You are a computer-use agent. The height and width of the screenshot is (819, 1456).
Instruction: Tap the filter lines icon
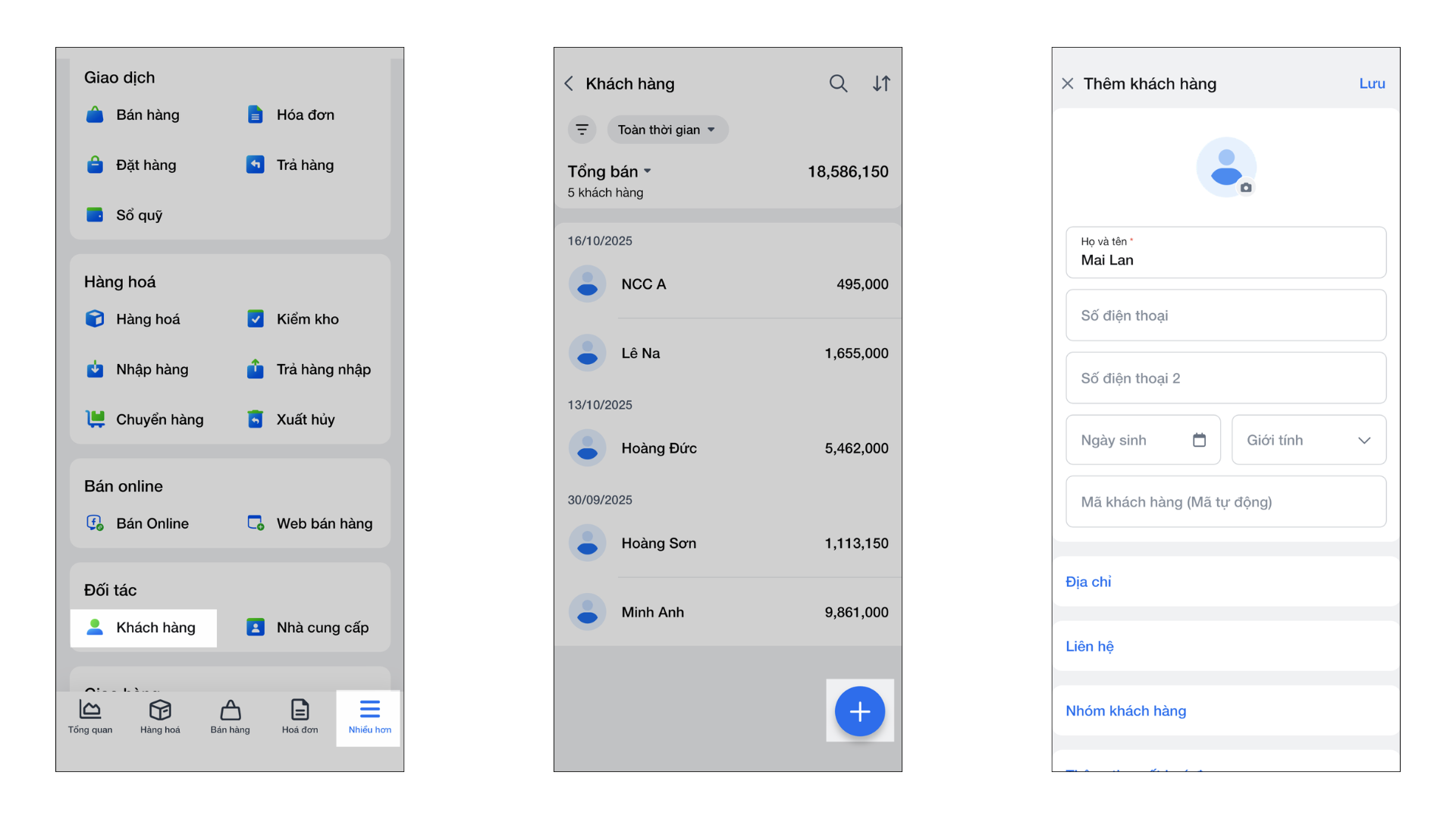pyautogui.click(x=582, y=130)
